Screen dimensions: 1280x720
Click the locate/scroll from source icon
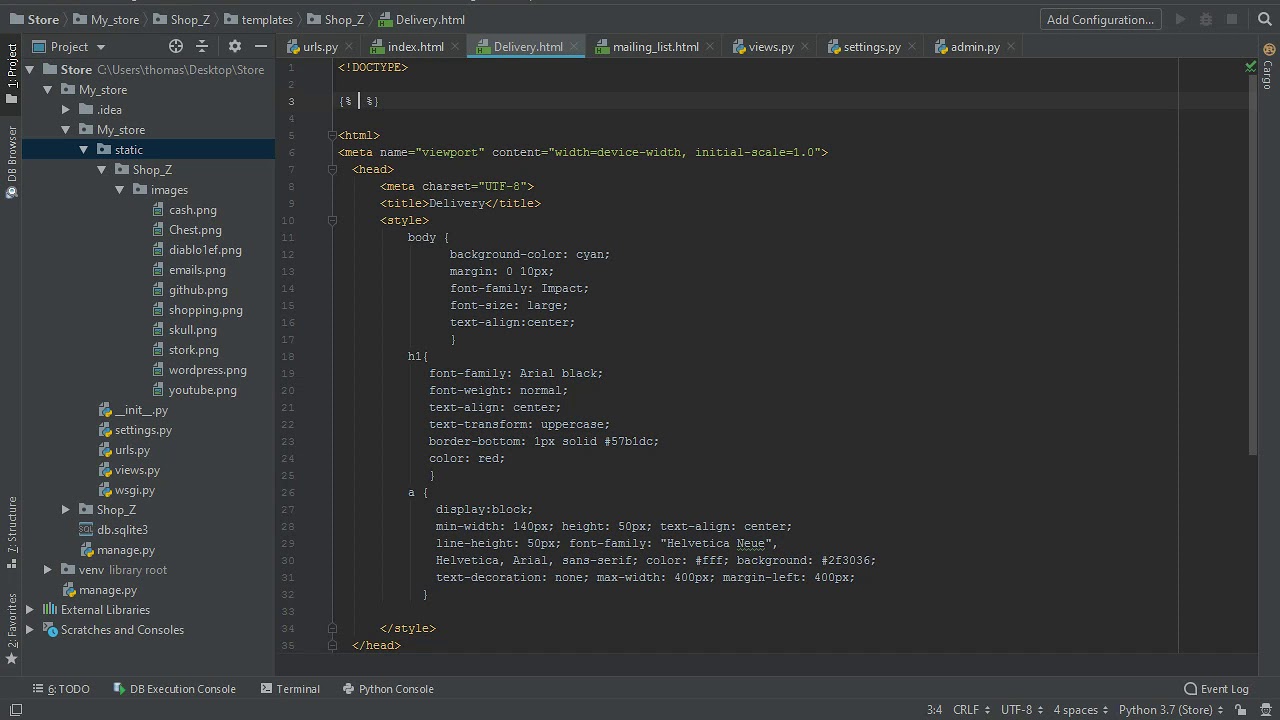[x=176, y=46]
